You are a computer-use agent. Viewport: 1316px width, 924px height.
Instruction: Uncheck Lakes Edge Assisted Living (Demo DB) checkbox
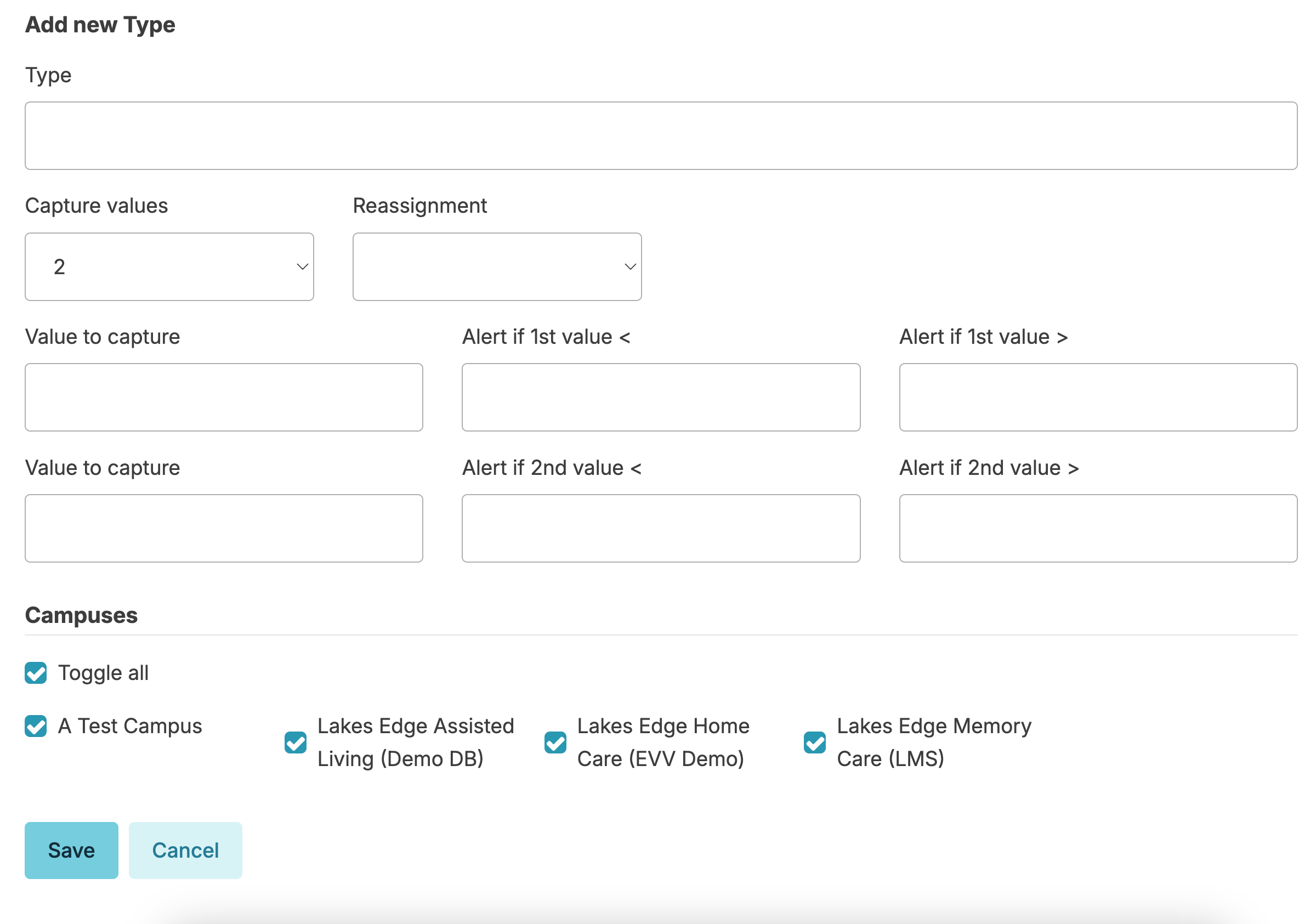click(x=295, y=742)
